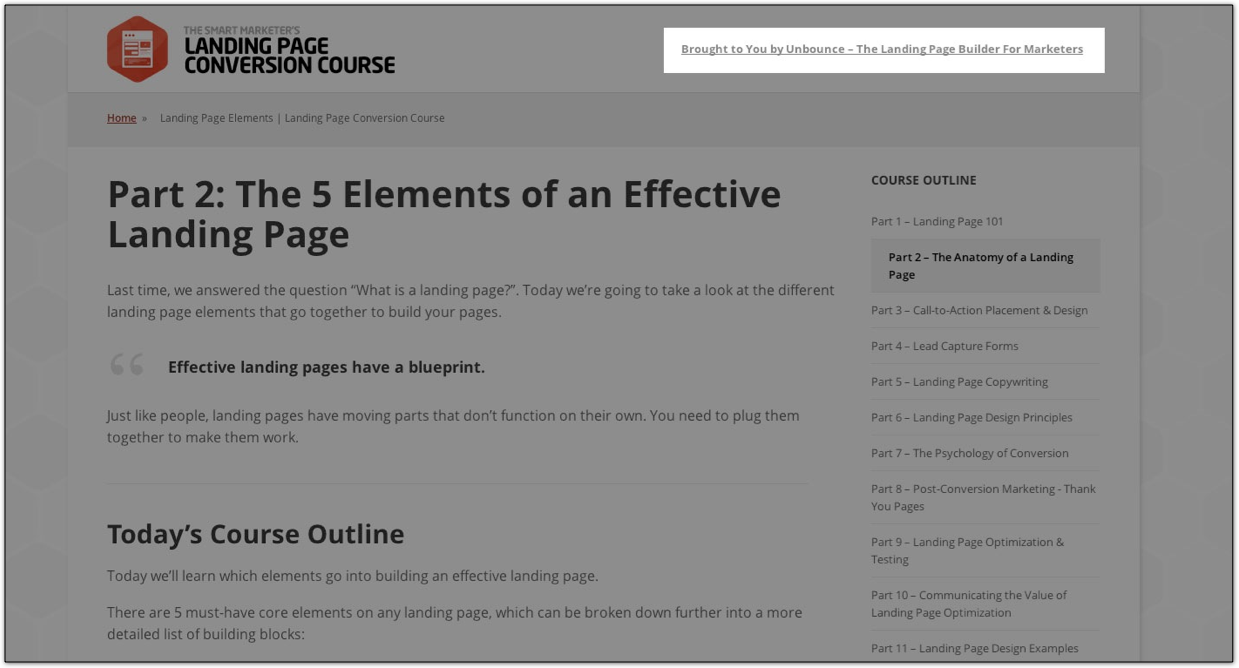Click the Today's Course Outline heading

pyautogui.click(x=255, y=534)
